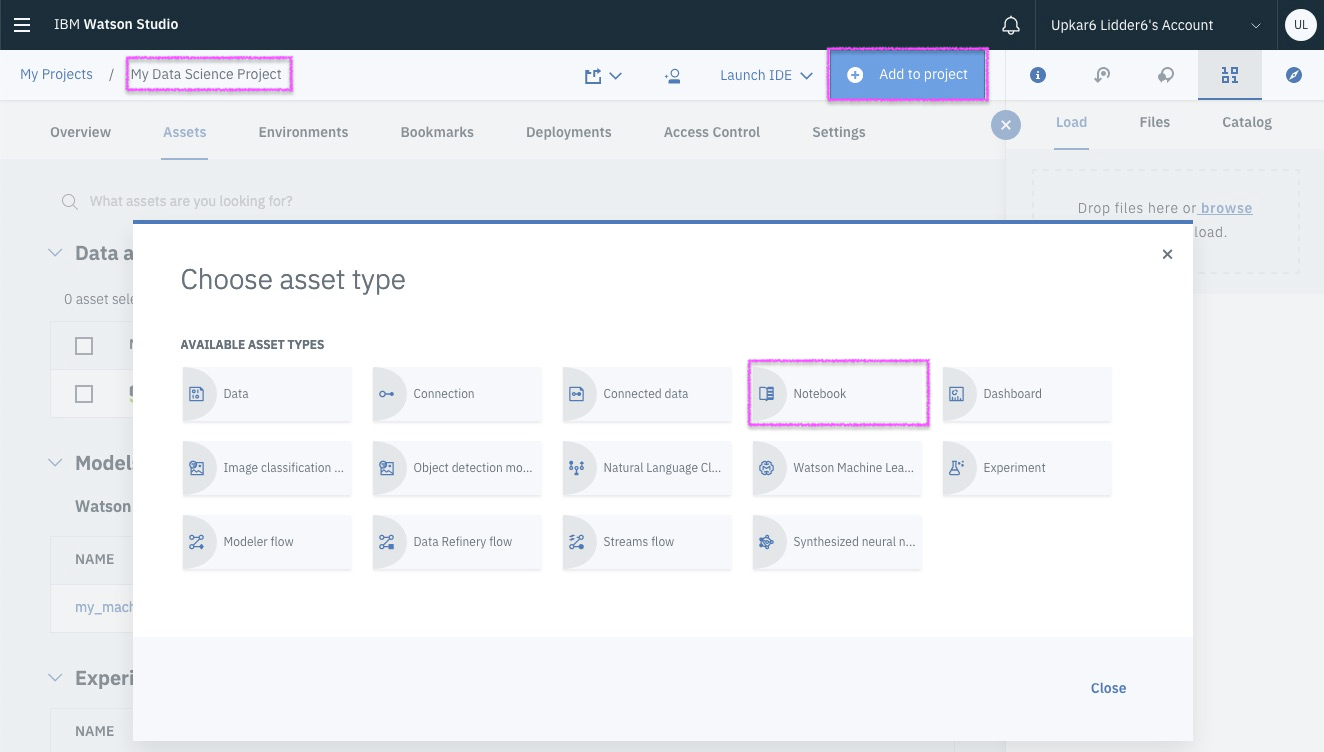Choose the Streams flow asset type

[647, 542]
